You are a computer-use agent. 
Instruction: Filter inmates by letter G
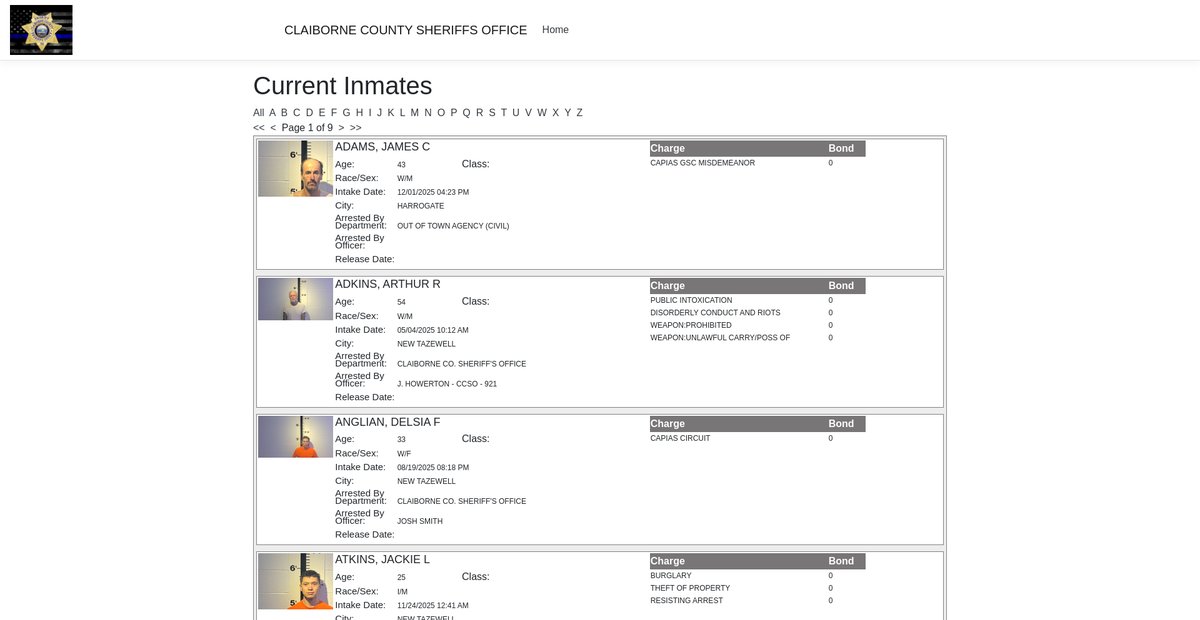pyautogui.click(x=346, y=113)
